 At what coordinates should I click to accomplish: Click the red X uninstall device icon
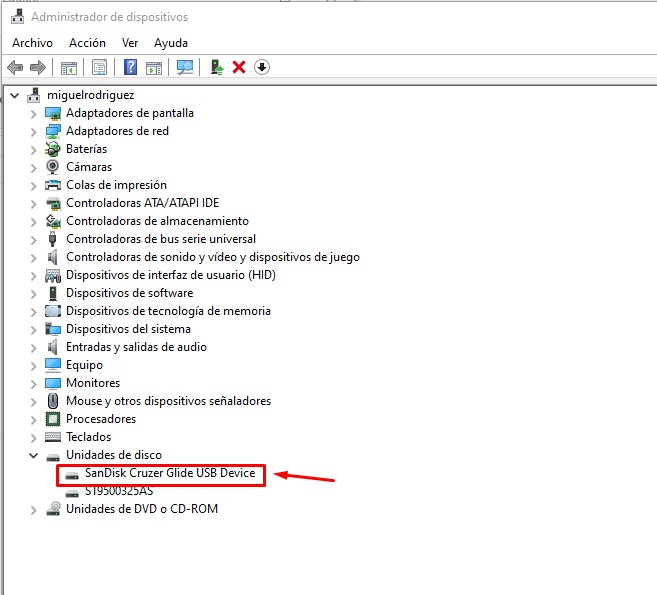pos(239,67)
